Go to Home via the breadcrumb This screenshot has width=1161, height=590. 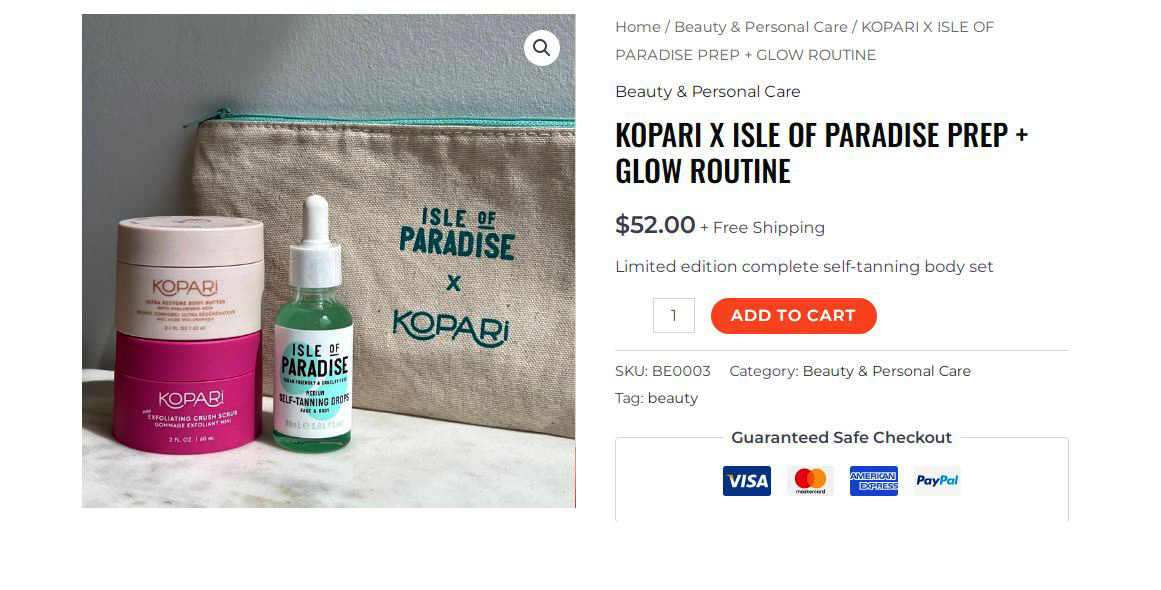point(637,27)
